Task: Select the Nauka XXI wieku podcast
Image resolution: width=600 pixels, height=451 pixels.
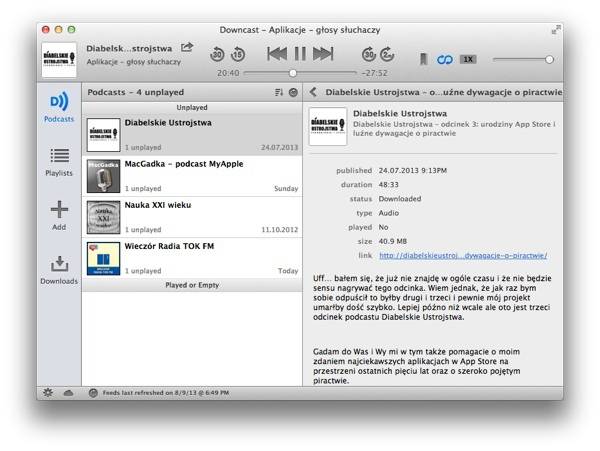Action: [192, 217]
